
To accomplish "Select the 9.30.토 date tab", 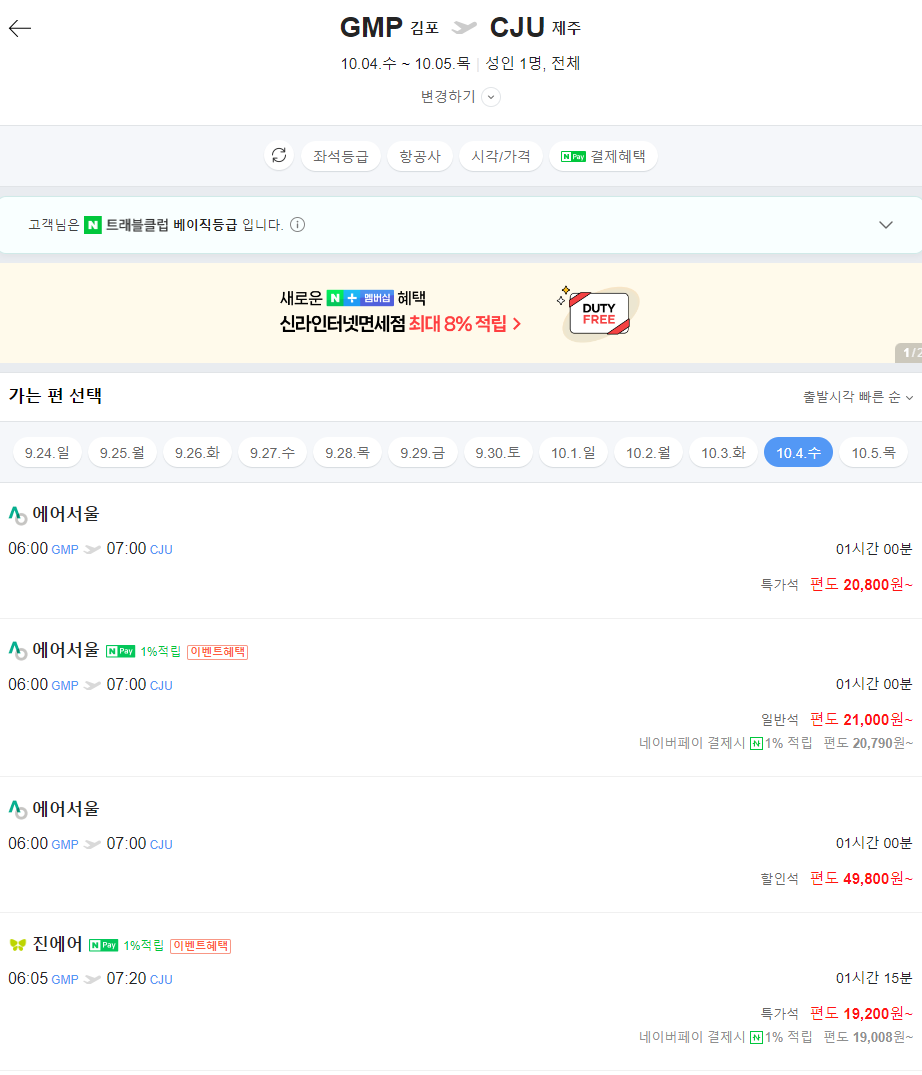I will click(x=498, y=452).
